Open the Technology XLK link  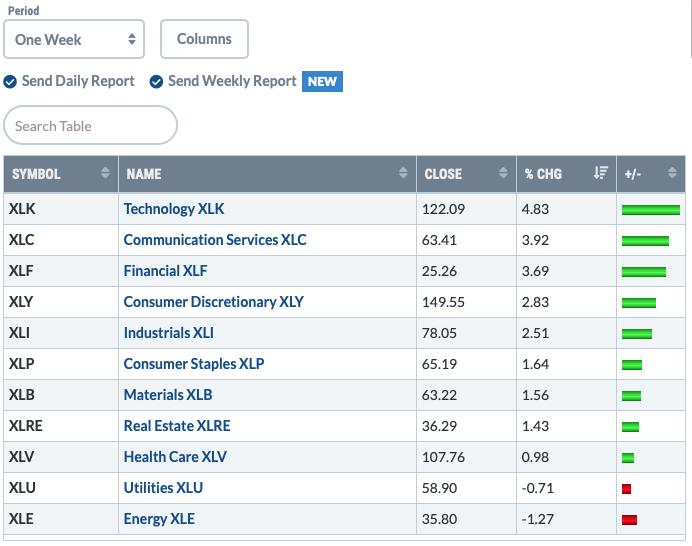(x=174, y=209)
